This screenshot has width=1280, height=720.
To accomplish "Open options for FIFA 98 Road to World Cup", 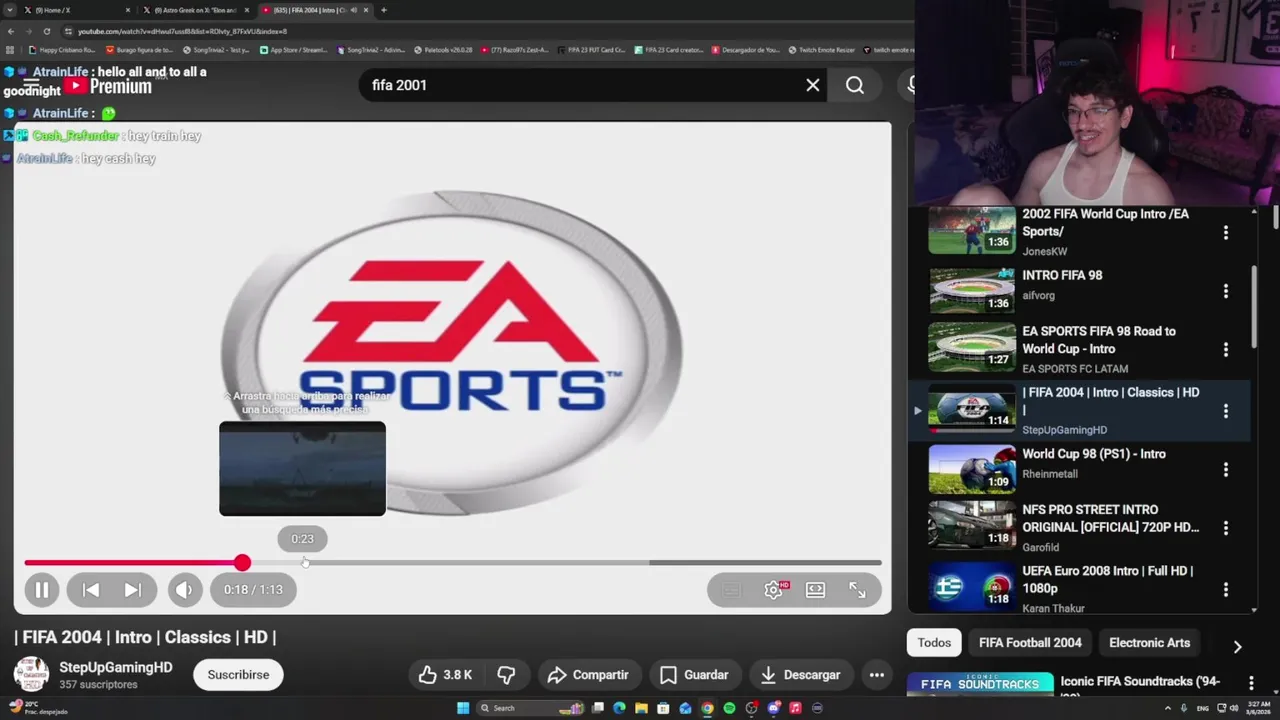I will coord(1225,350).
